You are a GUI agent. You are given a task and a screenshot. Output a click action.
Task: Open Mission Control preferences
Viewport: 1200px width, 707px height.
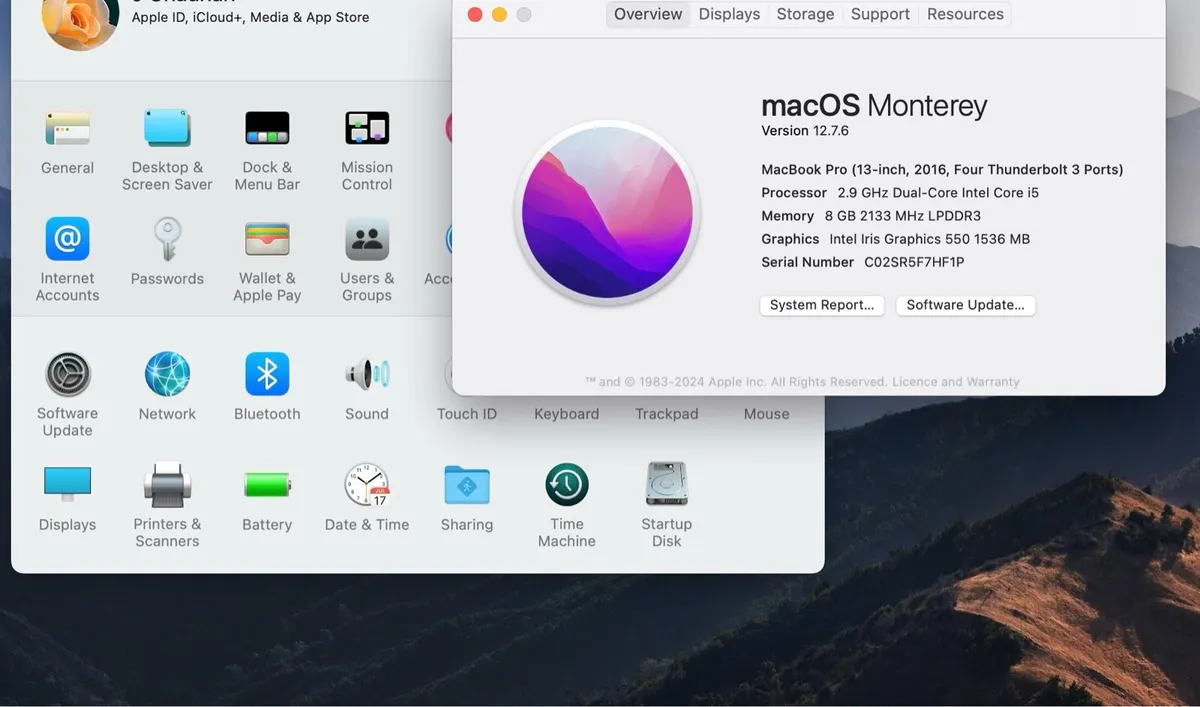(366, 128)
